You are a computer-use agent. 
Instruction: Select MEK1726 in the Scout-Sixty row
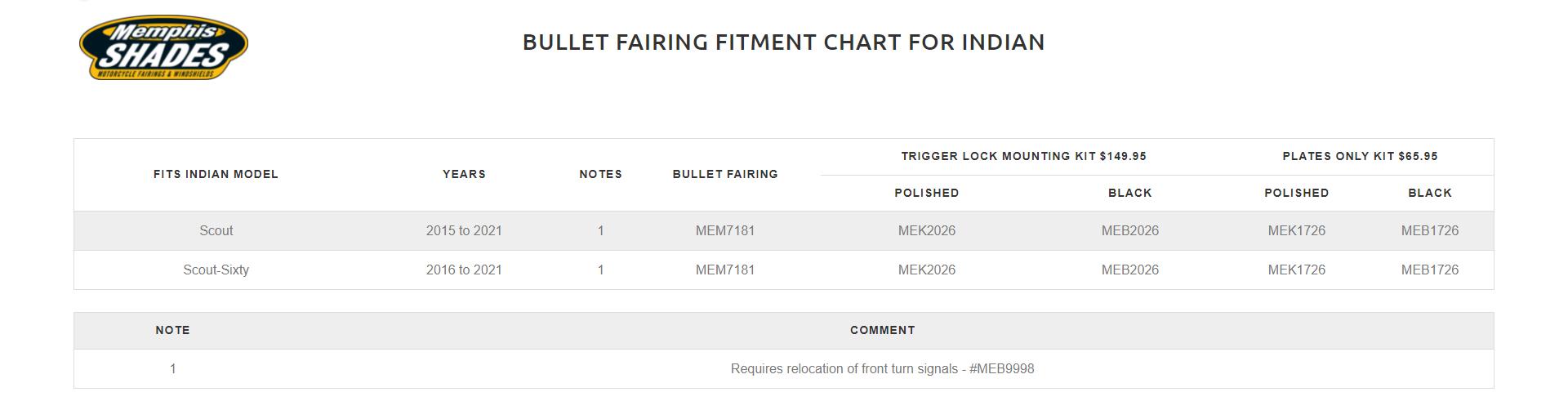[1296, 270]
